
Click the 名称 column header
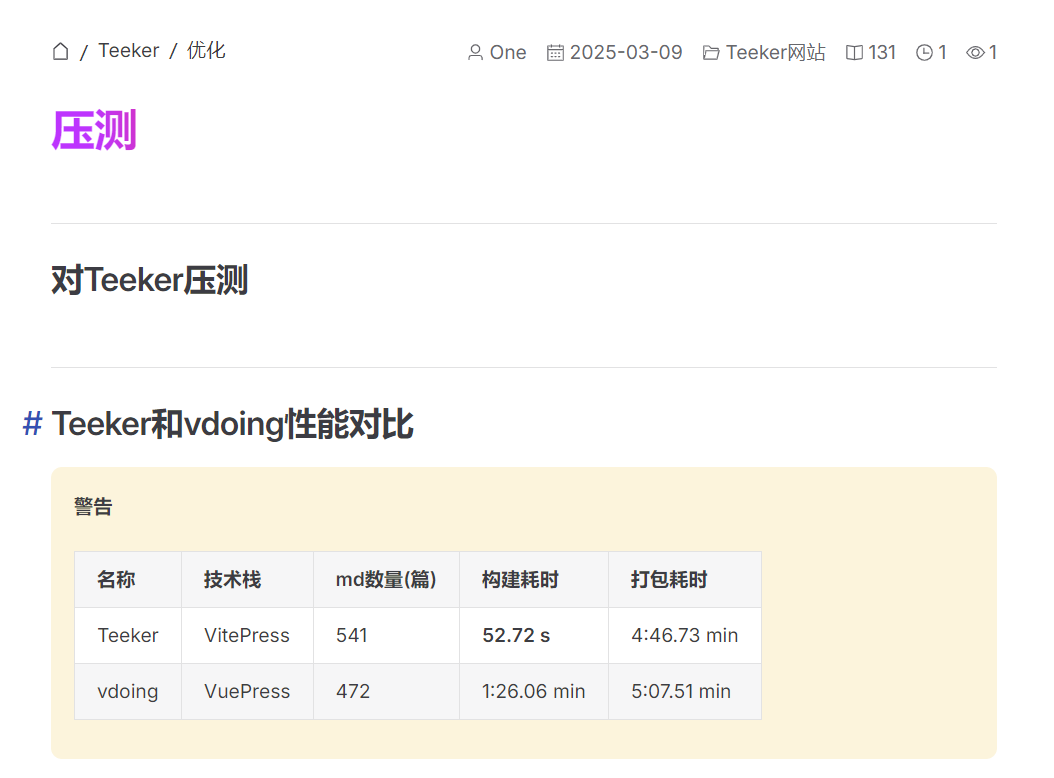[x=128, y=580]
